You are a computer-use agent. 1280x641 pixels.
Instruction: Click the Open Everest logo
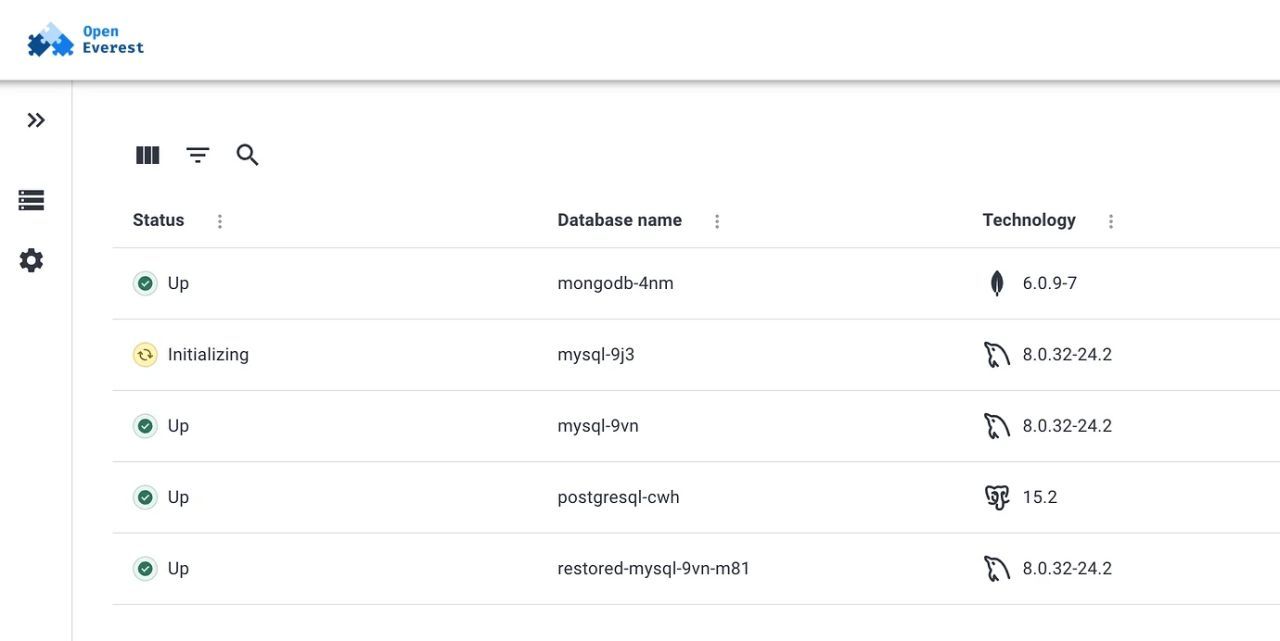86,40
